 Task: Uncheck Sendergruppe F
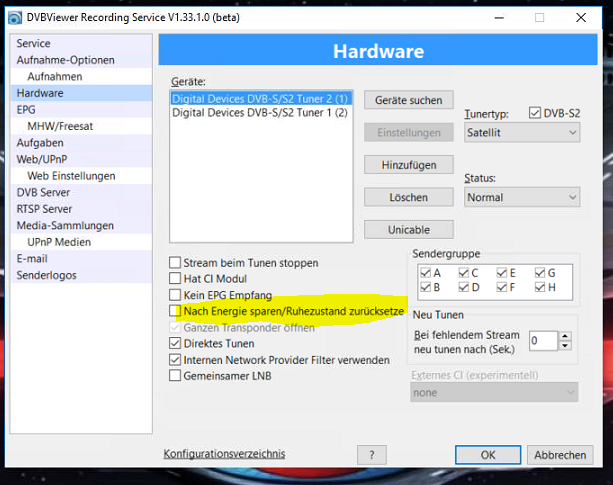click(502, 287)
